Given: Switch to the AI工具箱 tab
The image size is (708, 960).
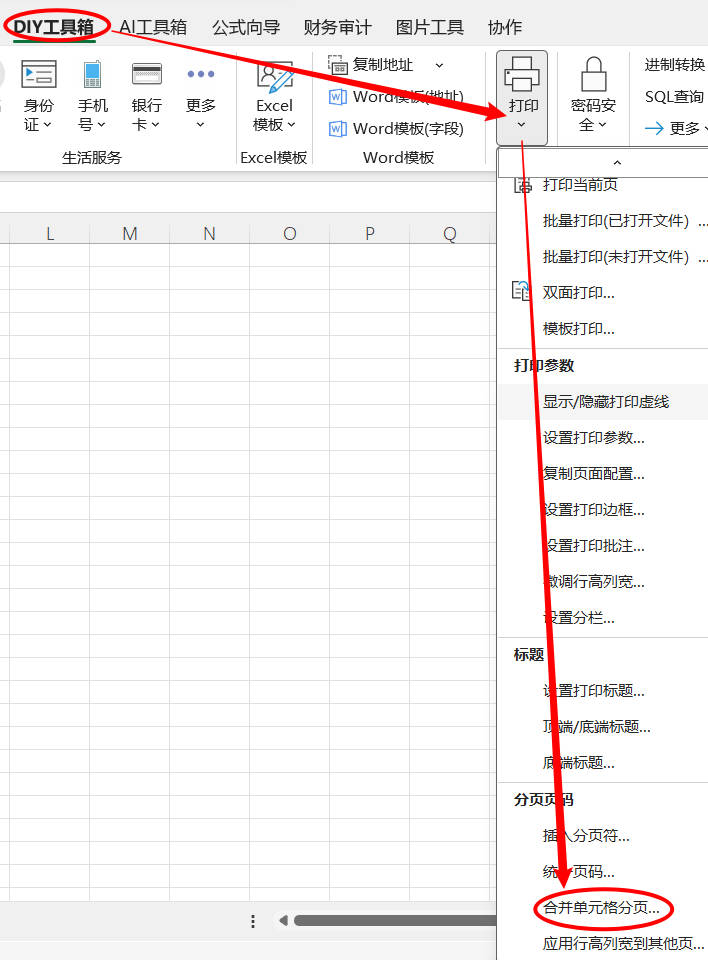Looking at the screenshot, I should pos(152,28).
